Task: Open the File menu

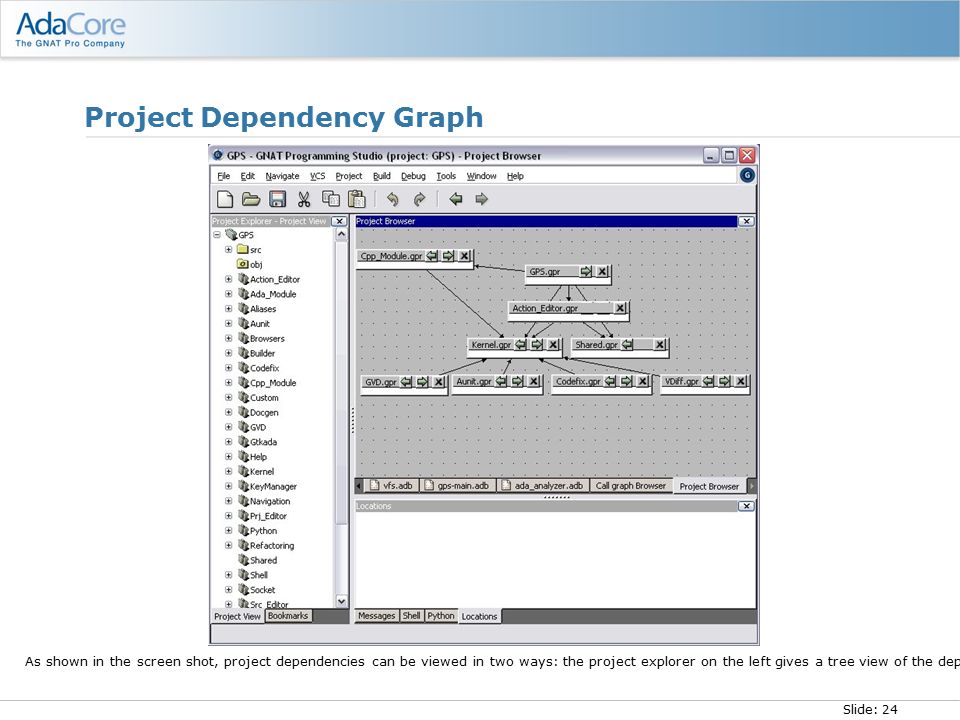Action: tap(223, 176)
